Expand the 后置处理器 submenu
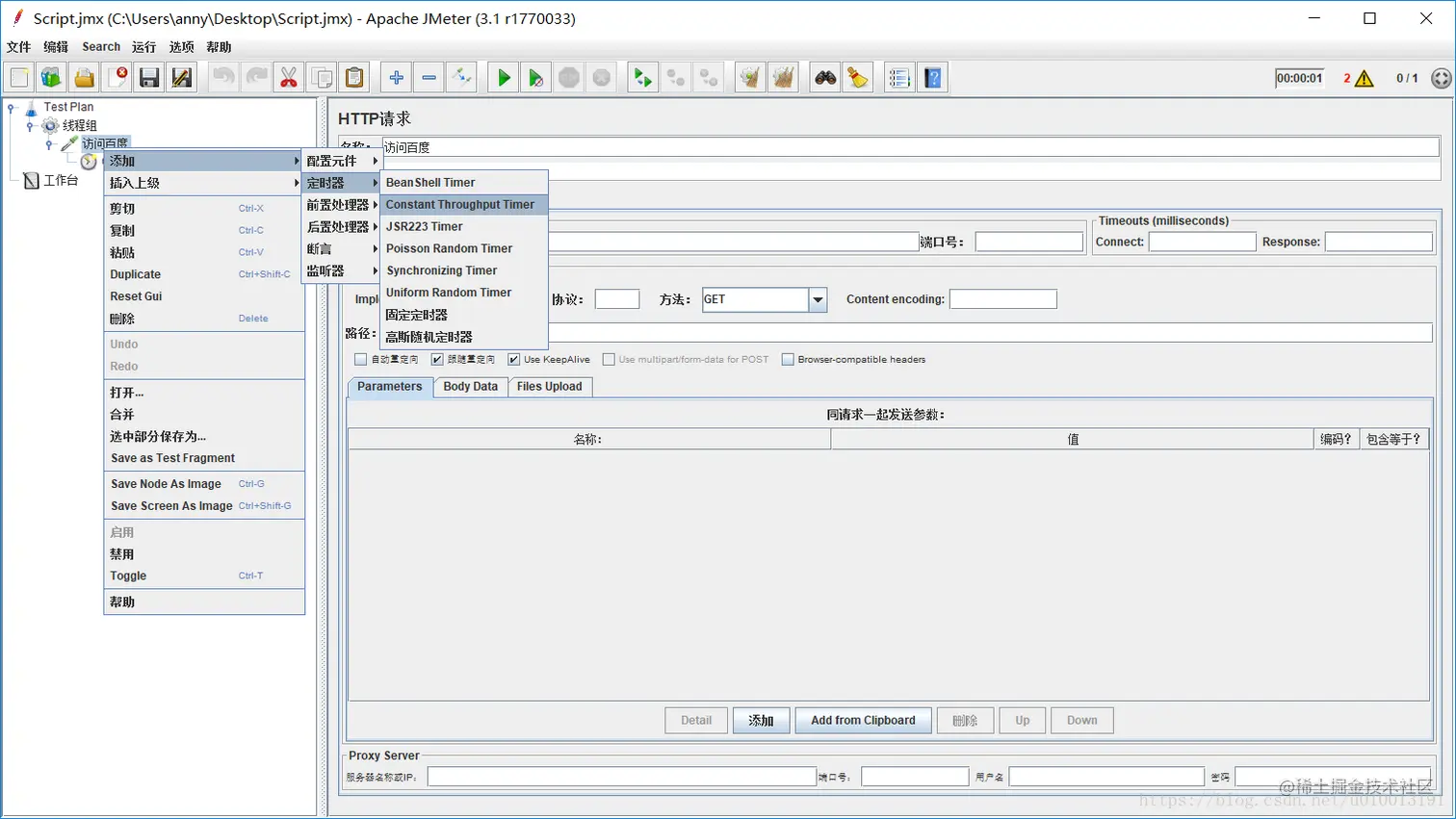This screenshot has height=819, width=1456. pos(342,227)
